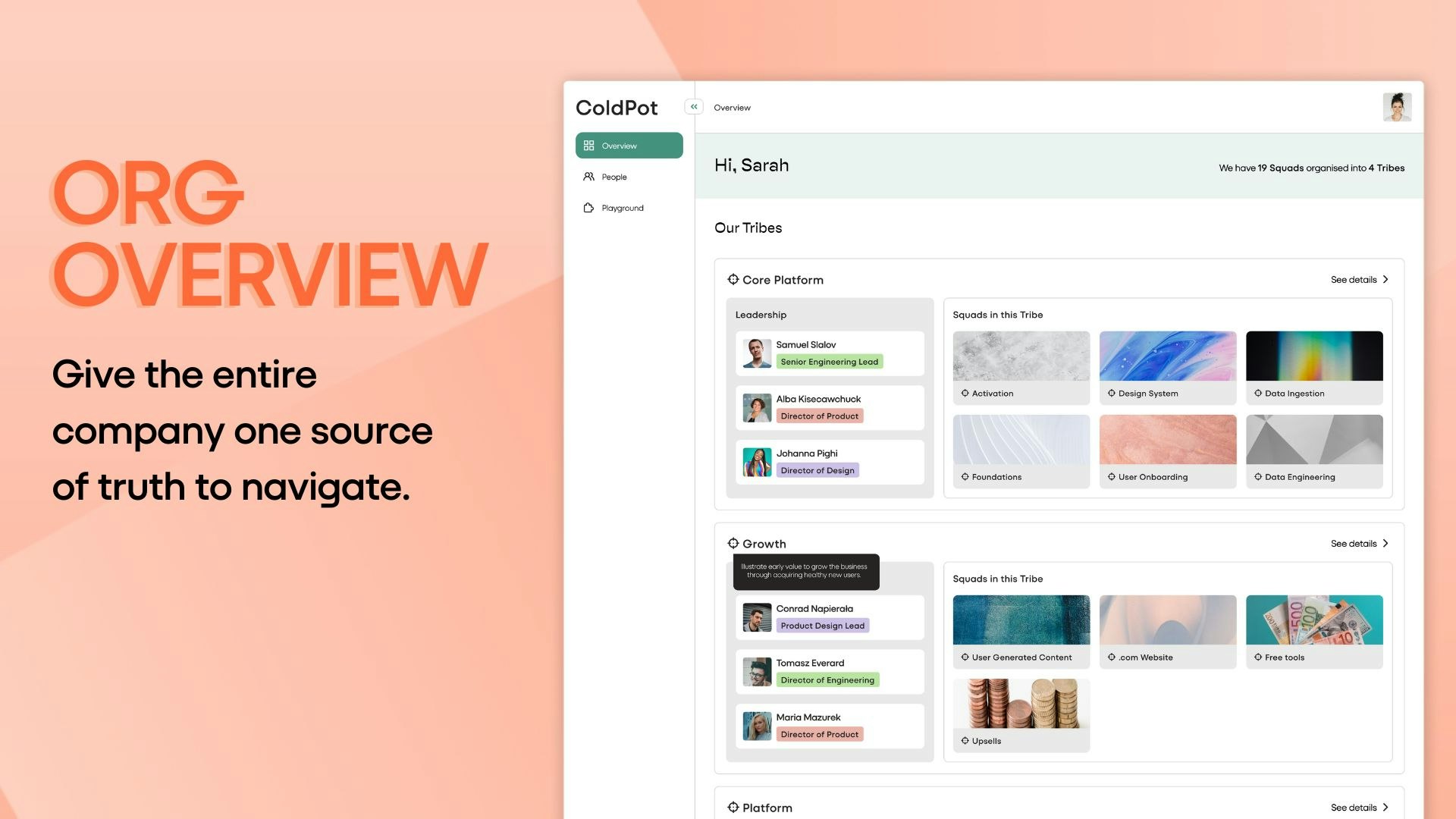
Task: Select the Overview menu item
Action: [x=629, y=146]
